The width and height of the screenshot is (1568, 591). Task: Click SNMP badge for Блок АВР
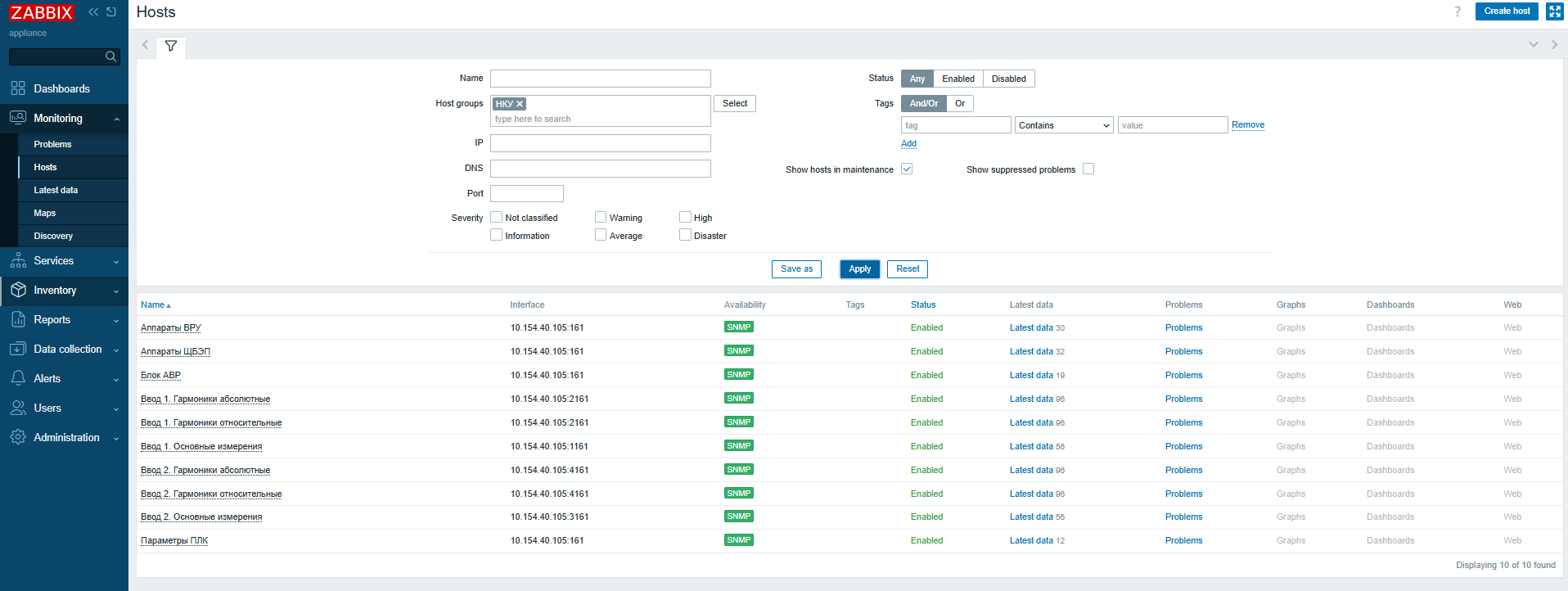(x=738, y=374)
